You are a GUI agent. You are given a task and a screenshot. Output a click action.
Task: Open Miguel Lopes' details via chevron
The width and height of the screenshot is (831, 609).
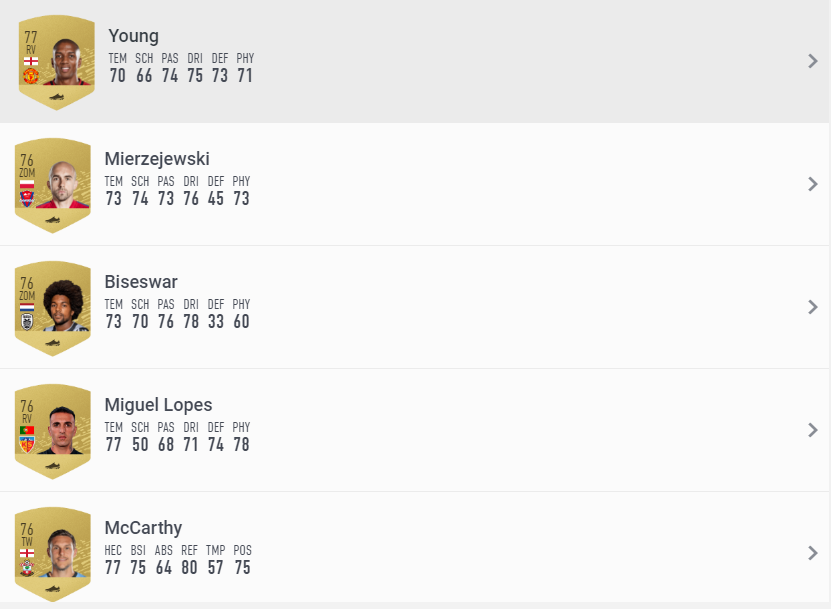click(x=813, y=430)
